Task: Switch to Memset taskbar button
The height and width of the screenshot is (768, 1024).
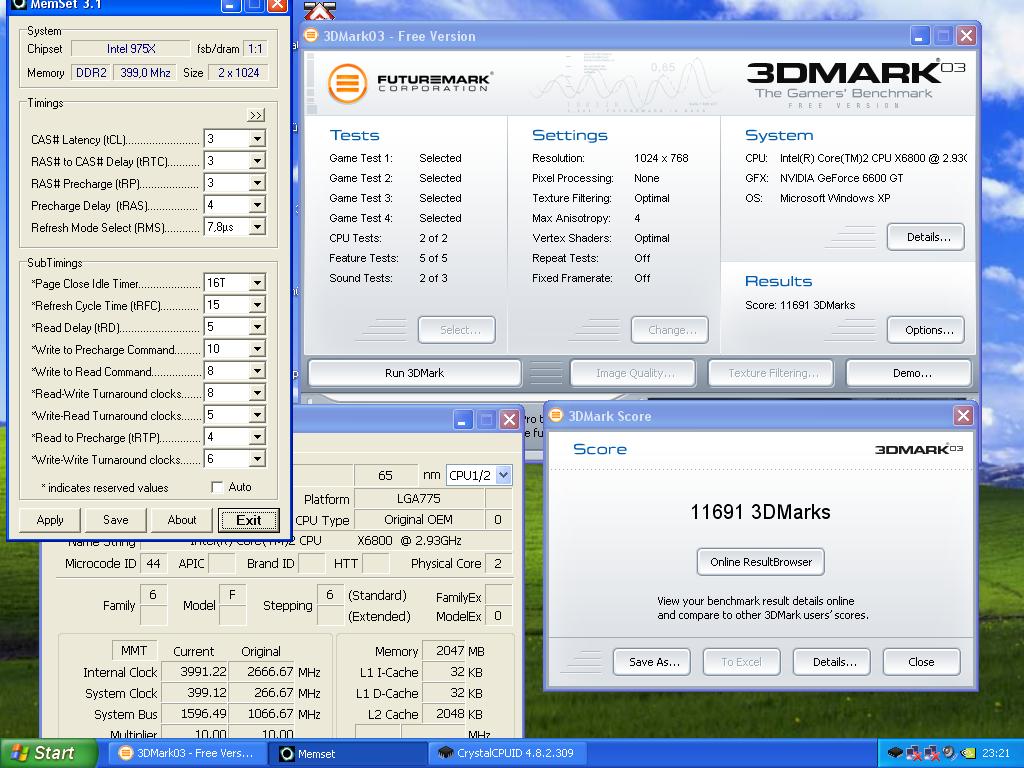Action: (x=347, y=753)
